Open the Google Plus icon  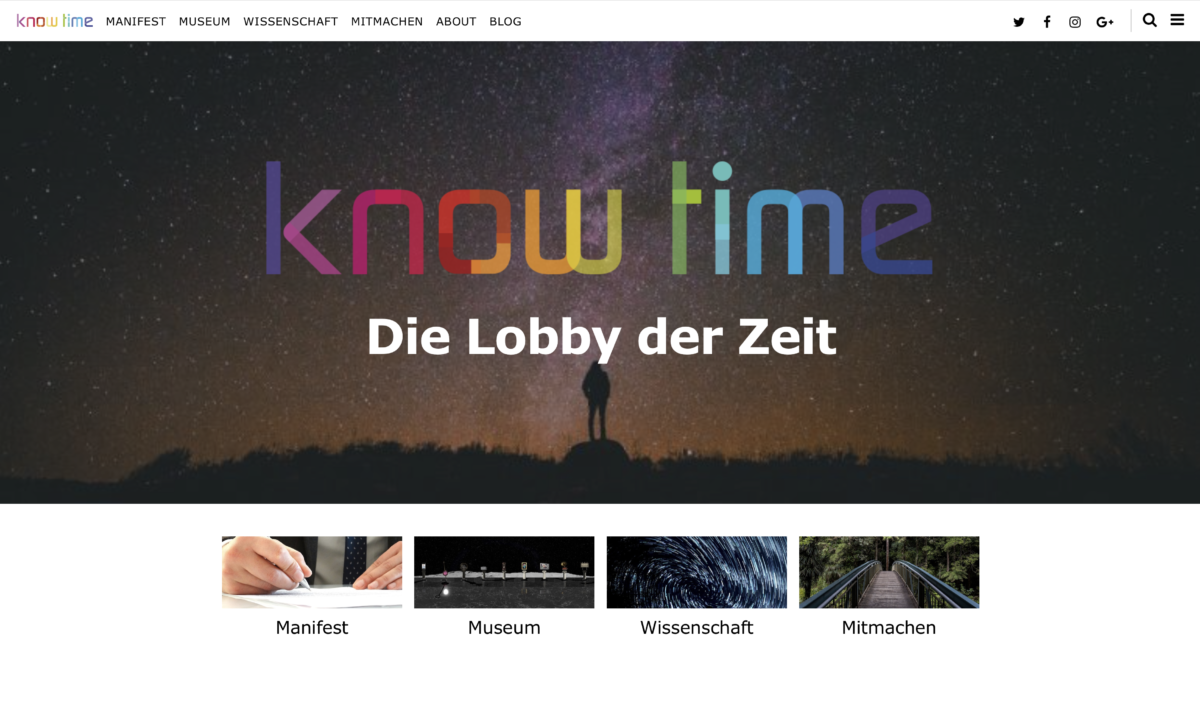[1105, 22]
